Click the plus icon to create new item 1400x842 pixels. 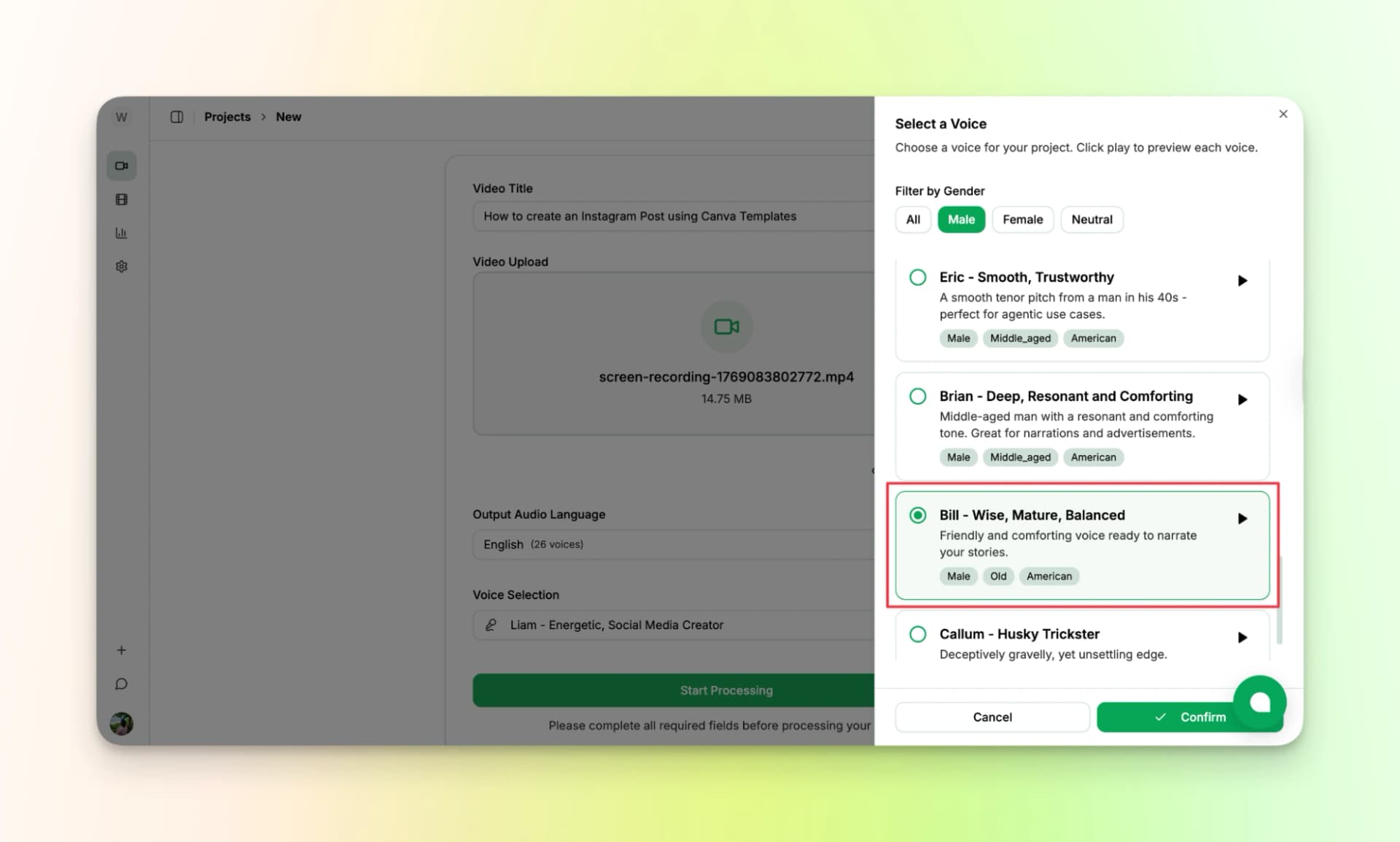point(121,650)
